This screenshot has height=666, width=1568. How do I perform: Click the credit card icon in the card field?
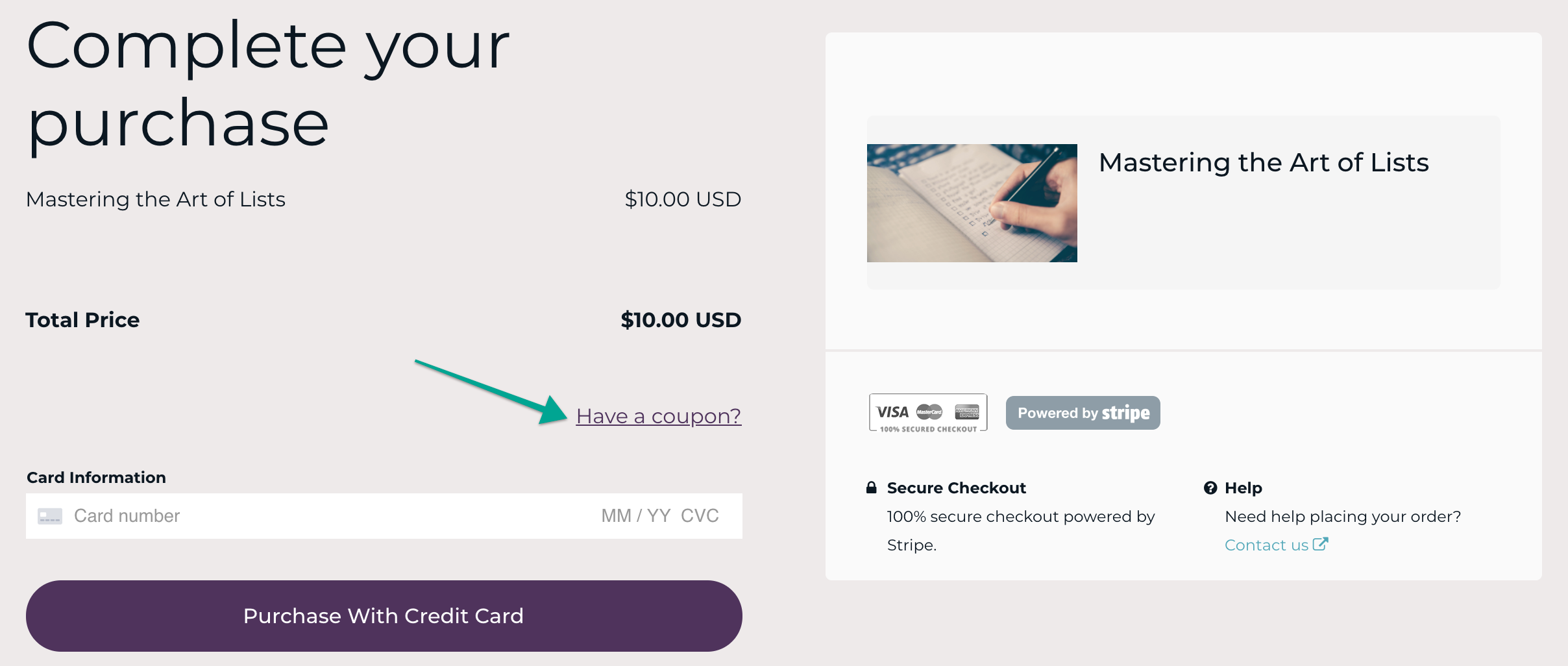50,516
